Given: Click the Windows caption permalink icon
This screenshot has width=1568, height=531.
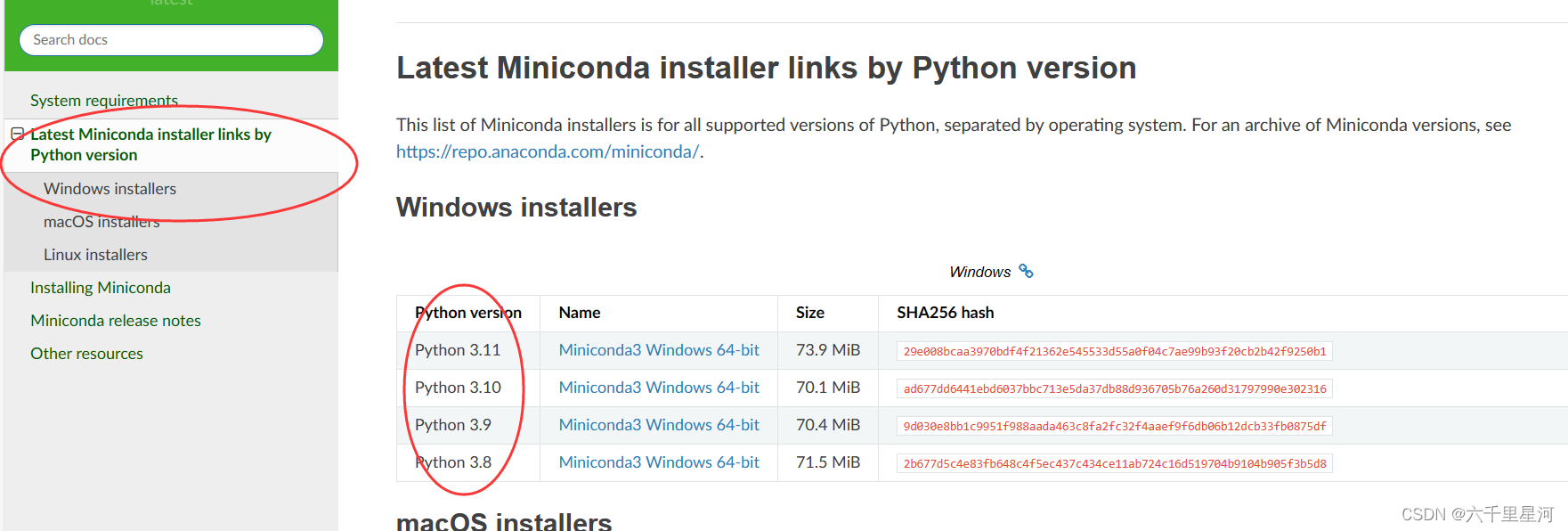Looking at the screenshot, I should click(1026, 271).
